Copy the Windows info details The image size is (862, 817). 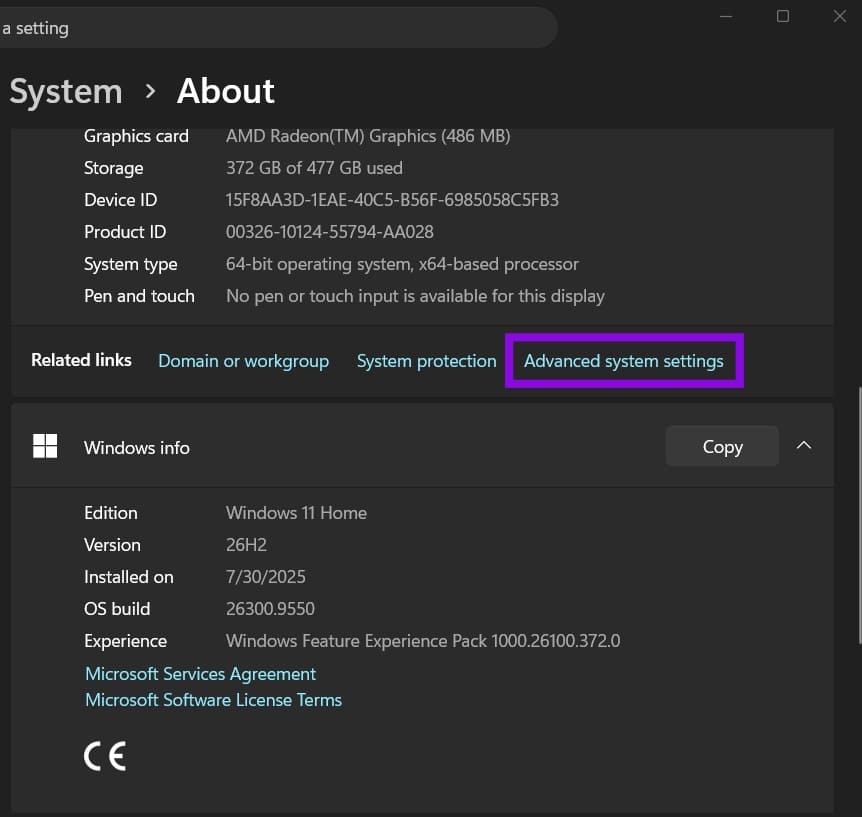click(x=722, y=446)
